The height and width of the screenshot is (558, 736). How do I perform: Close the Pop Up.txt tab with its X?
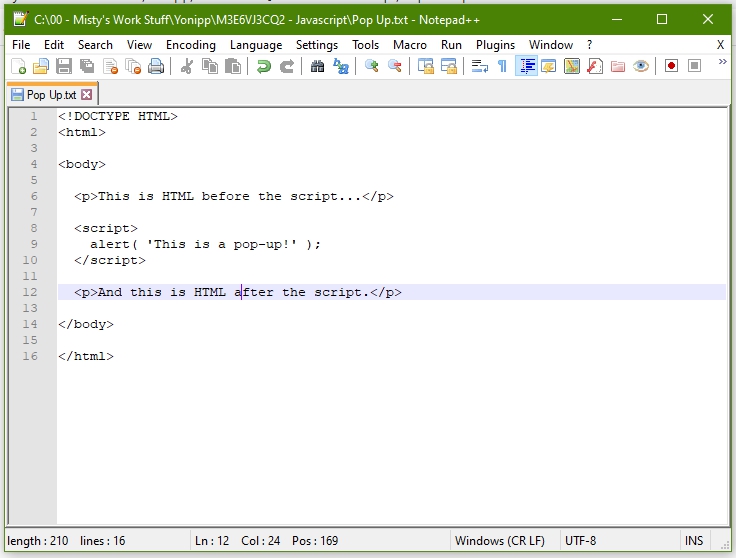pos(86,95)
